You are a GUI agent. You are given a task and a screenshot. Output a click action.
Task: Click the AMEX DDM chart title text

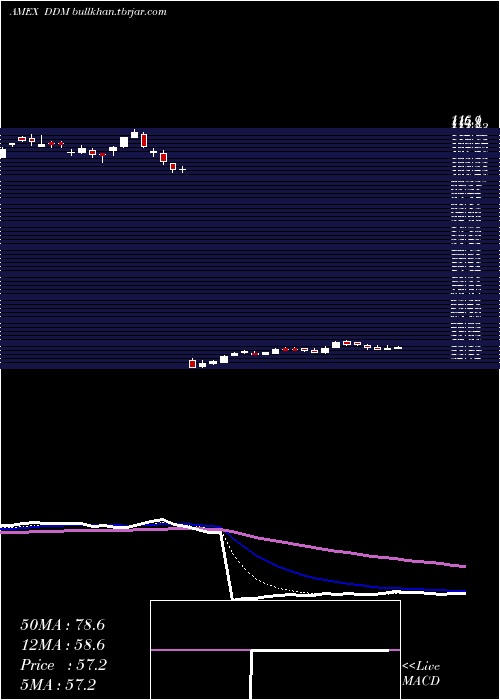[39, 12]
